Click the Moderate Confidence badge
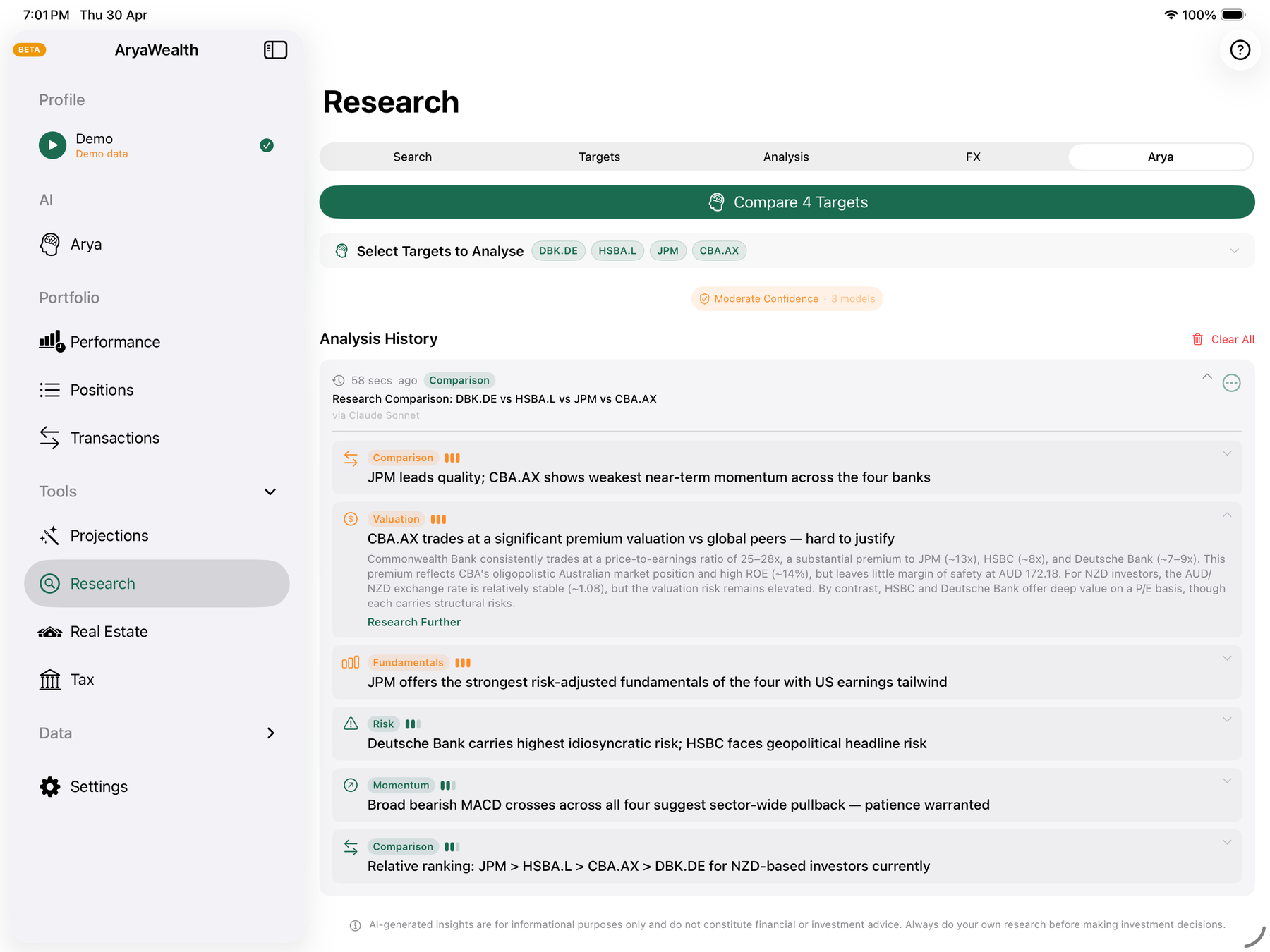 (x=787, y=299)
